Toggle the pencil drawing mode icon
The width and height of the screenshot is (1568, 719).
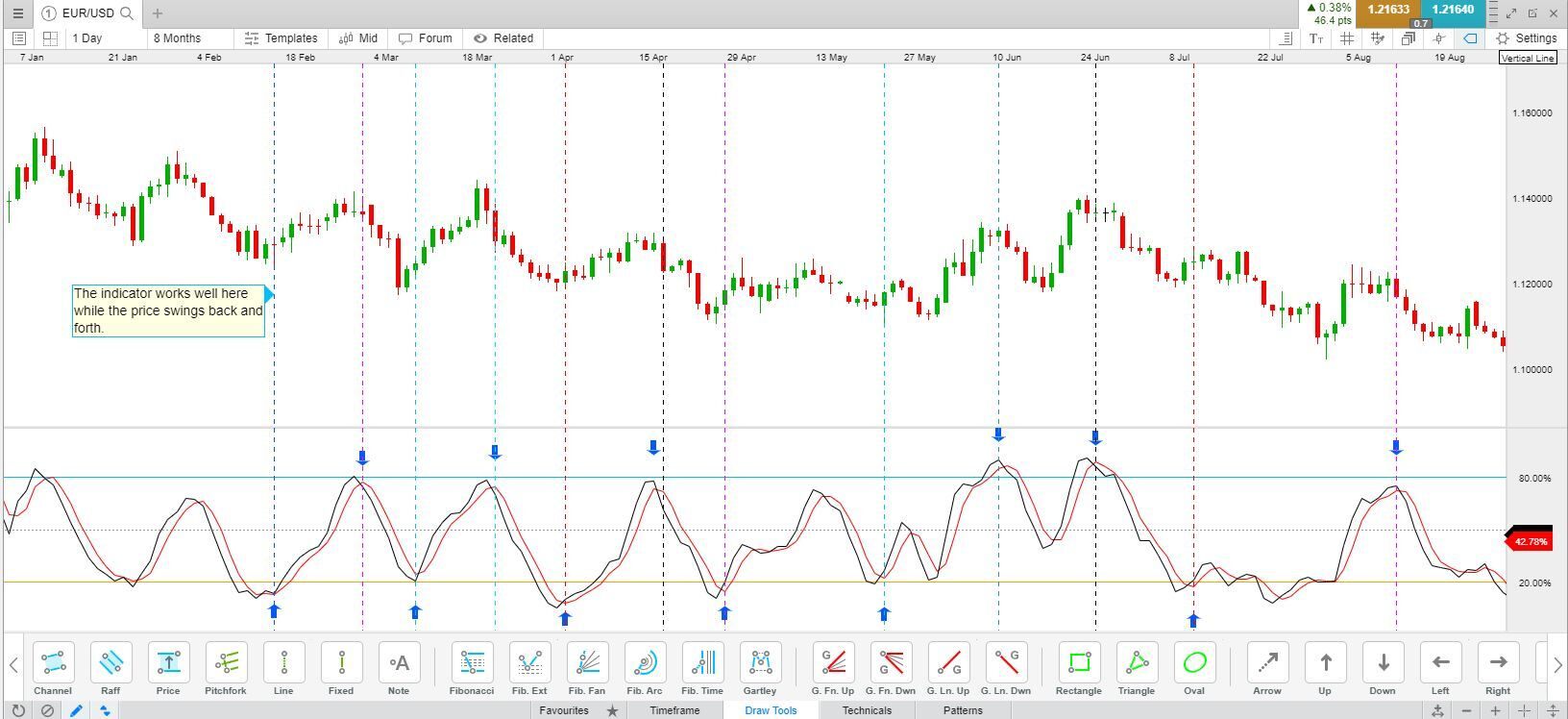pyautogui.click(x=76, y=710)
